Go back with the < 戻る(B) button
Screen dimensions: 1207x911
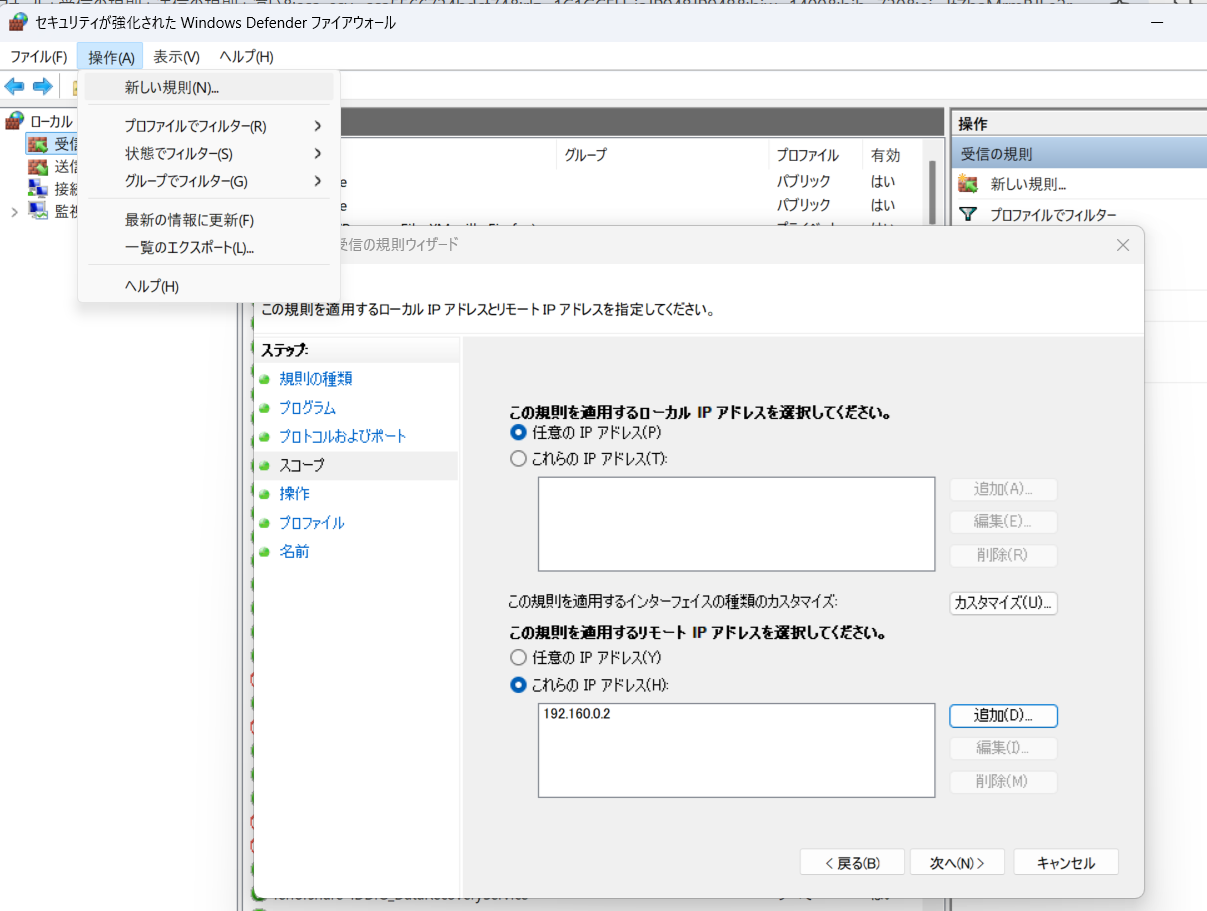(x=852, y=863)
